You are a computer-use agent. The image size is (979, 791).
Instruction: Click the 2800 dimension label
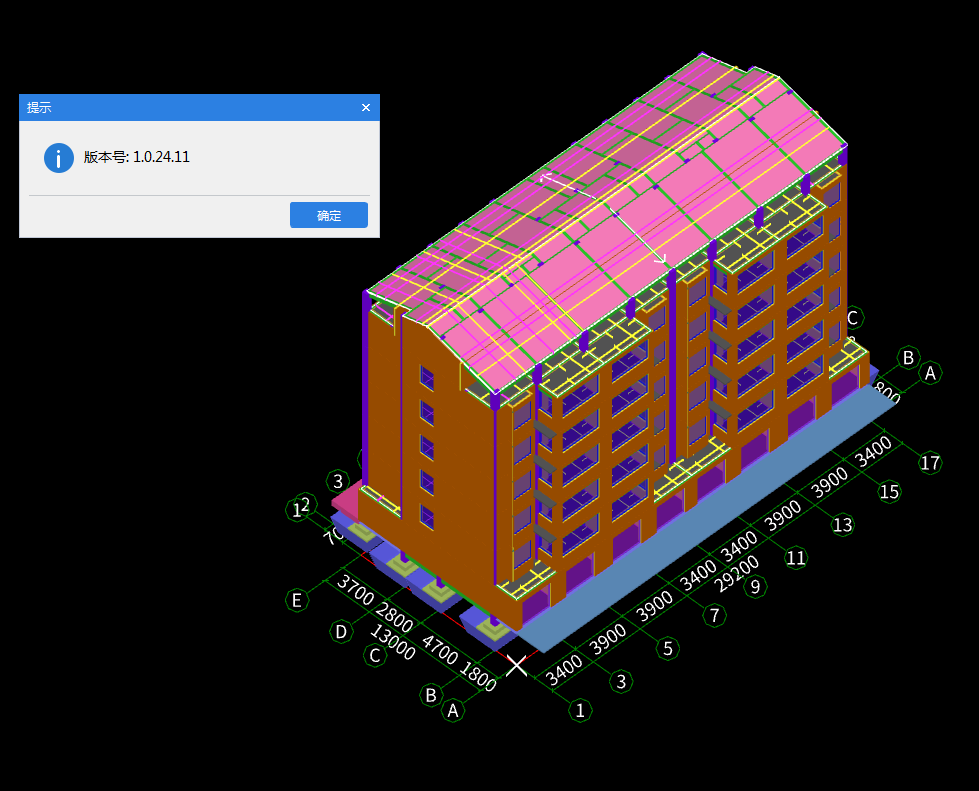pyautogui.click(x=395, y=618)
